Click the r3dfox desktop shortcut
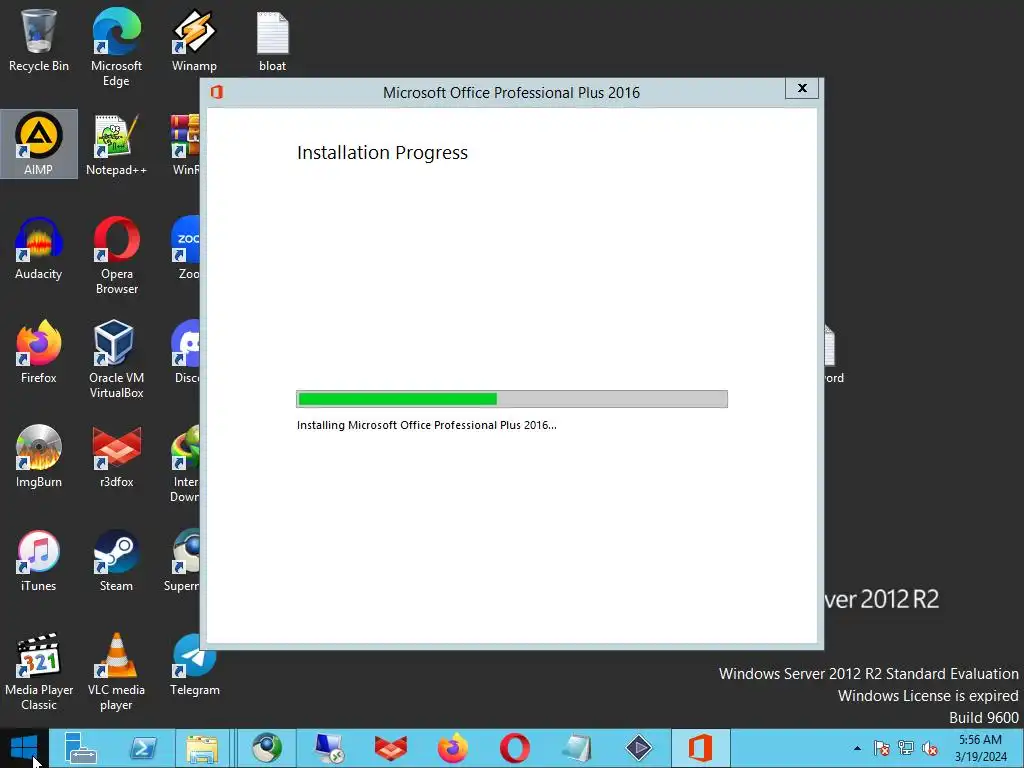The height and width of the screenshot is (768, 1024). (116, 456)
